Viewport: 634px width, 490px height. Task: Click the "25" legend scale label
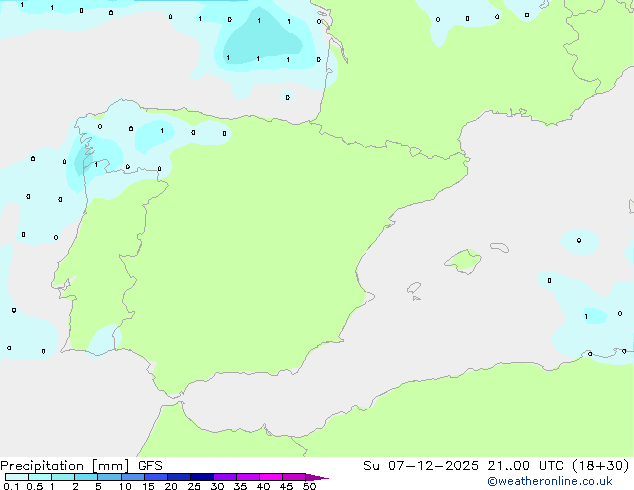194,486
